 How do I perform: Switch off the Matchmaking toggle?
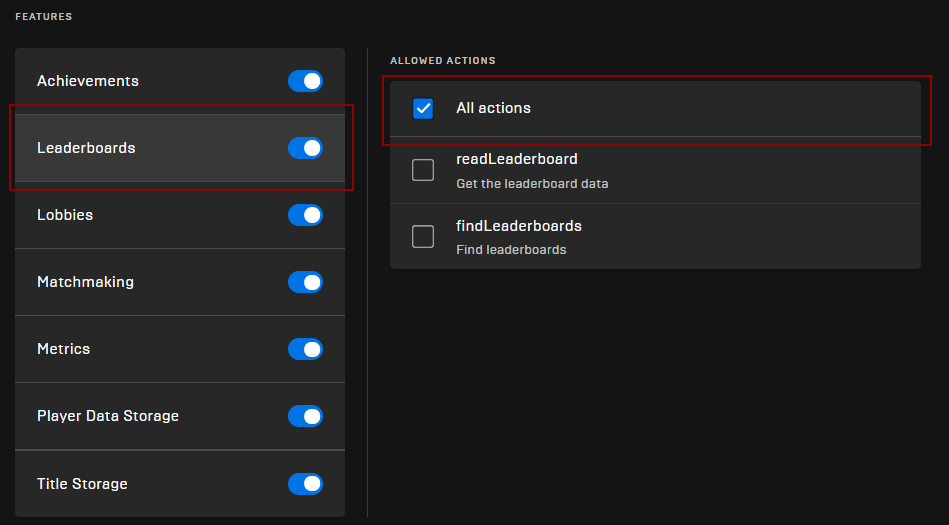click(305, 282)
